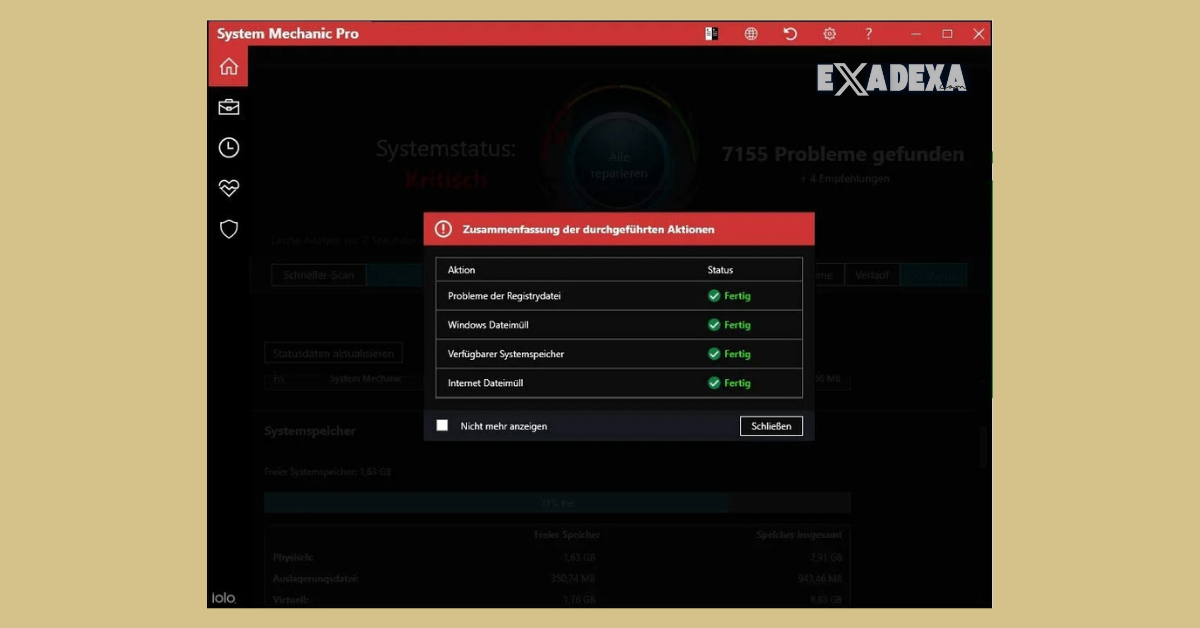The height and width of the screenshot is (628, 1200).
Task: Switch to the Schneller-Scan tab
Action: pyautogui.click(x=318, y=274)
